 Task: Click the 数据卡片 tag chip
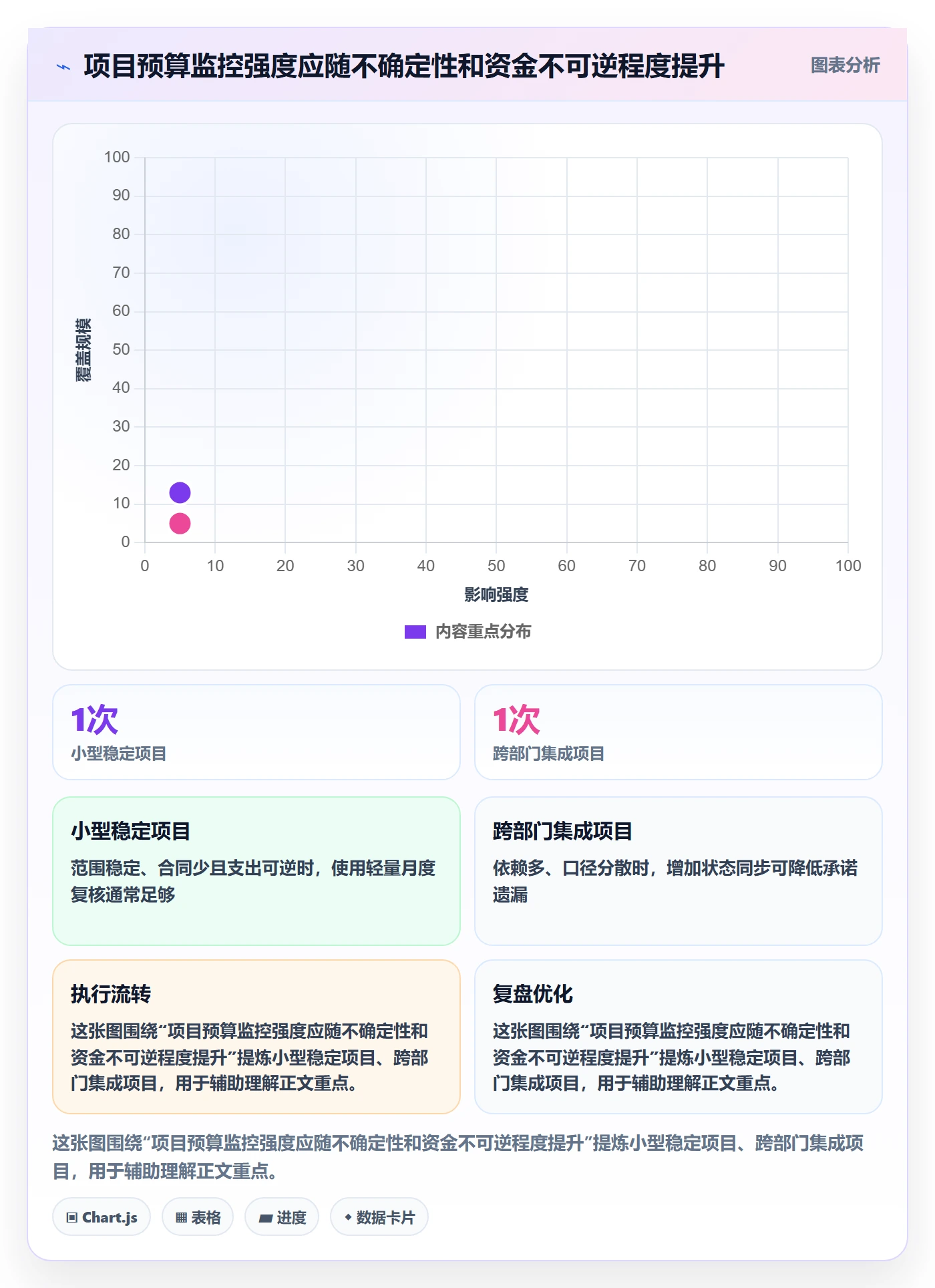coord(379,1217)
